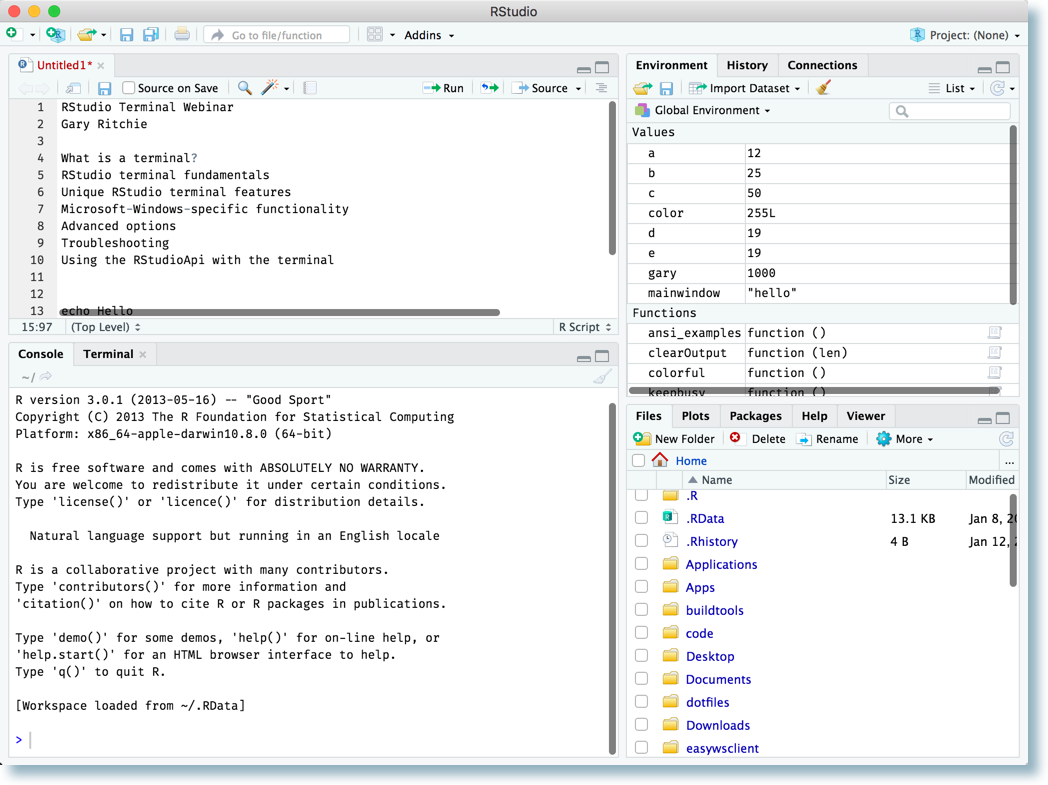
Task: Expand the Source button dropdown arrow
Action: [578, 89]
